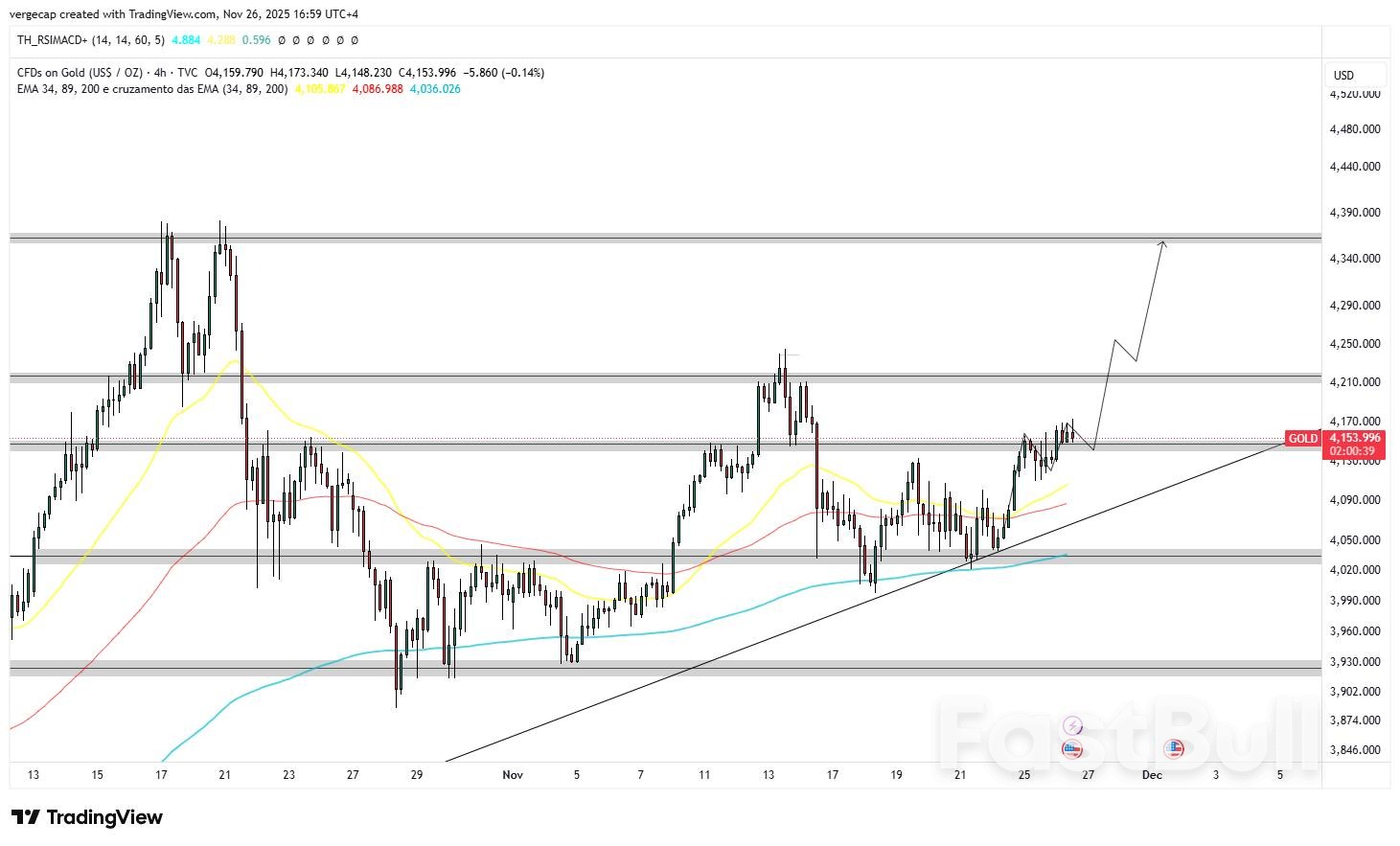This screenshot has width=1400, height=846.
Task: Click the purple lightning event icon on the chart
Action: click(1072, 727)
